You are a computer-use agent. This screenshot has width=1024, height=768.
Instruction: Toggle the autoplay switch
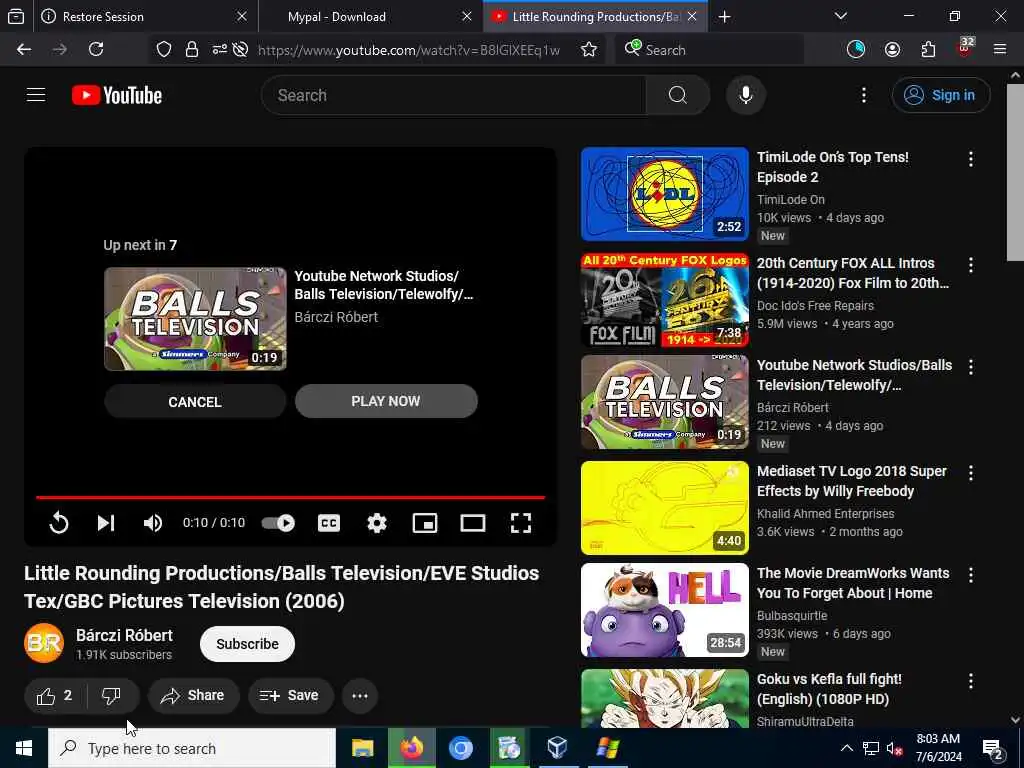pyautogui.click(x=278, y=523)
